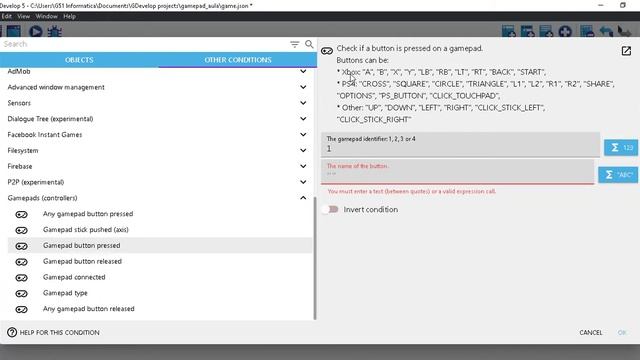
Task: Click the conditions list vertical scrollbar
Action: click(x=315, y=258)
